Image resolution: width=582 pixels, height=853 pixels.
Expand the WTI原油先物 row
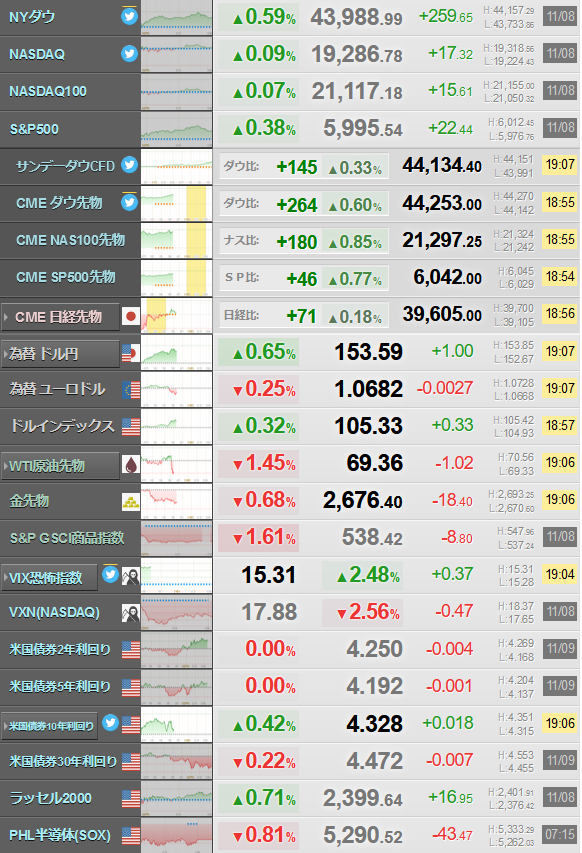tap(60, 466)
